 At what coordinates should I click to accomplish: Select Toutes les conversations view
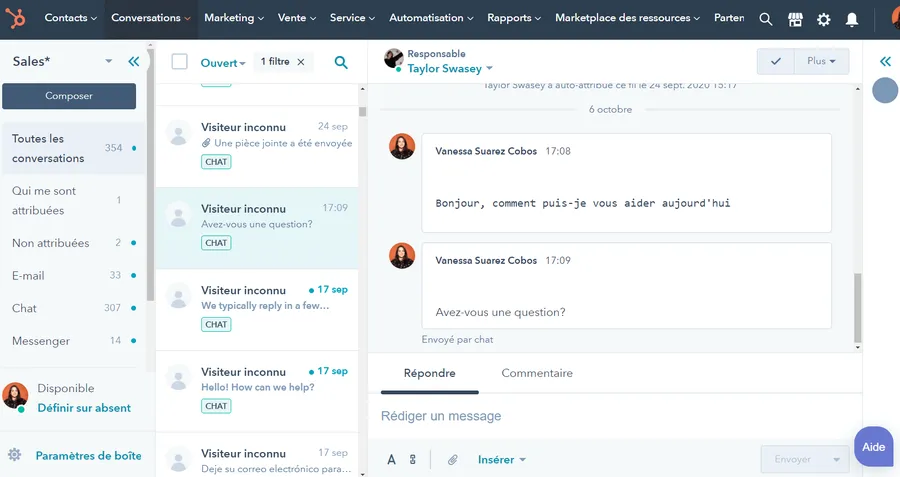[x=73, y=148]
